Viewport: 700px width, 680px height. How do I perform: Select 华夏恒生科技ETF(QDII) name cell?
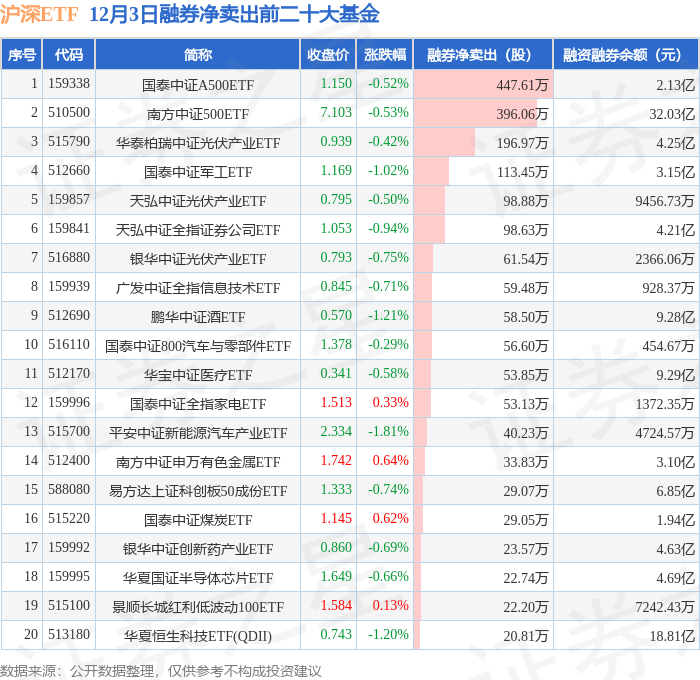click(198, 636)
